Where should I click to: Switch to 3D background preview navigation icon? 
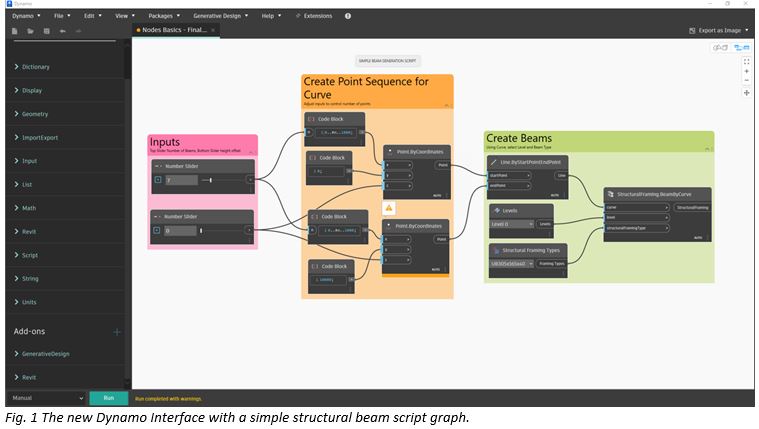tap(720, 47)
